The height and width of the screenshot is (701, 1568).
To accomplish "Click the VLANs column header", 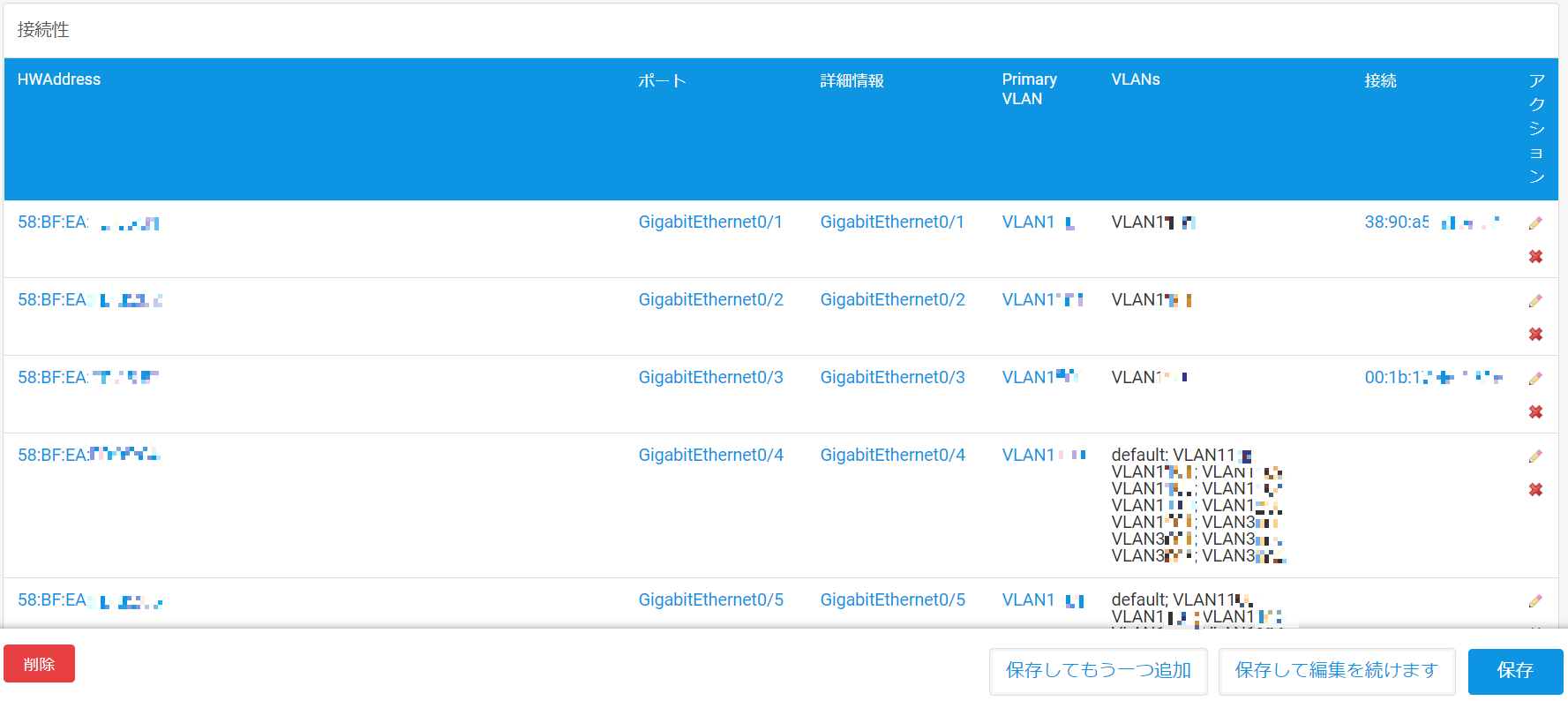I will [1136, 79].
